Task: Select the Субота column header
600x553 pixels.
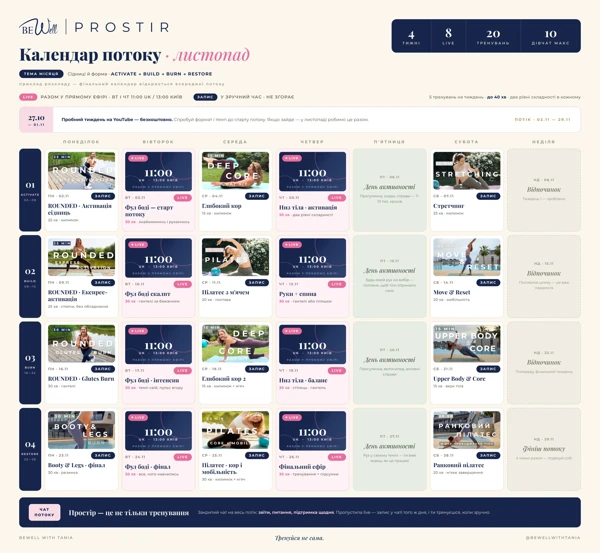Action: [466, 142]
